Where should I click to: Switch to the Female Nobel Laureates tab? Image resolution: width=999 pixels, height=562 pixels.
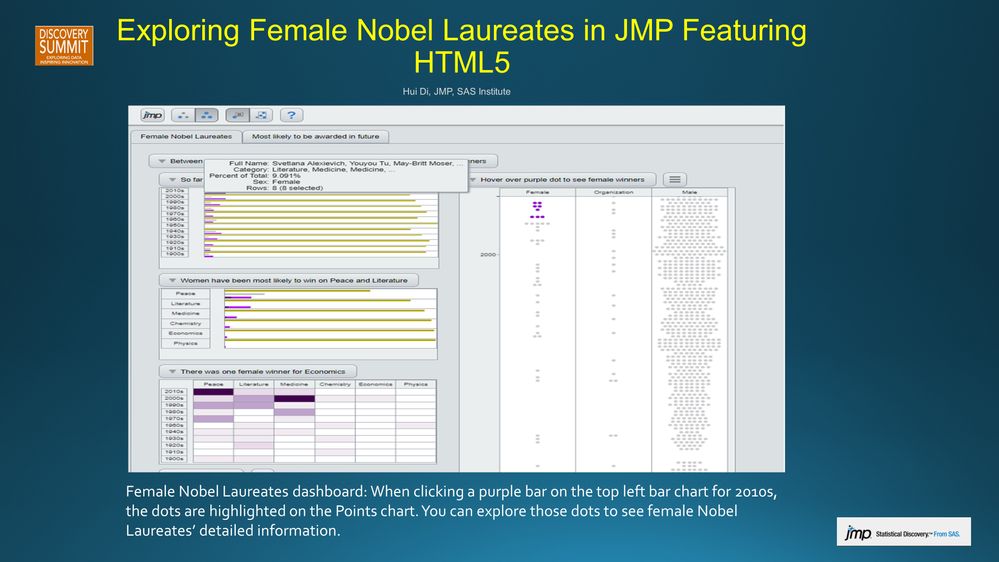(186, 136)
